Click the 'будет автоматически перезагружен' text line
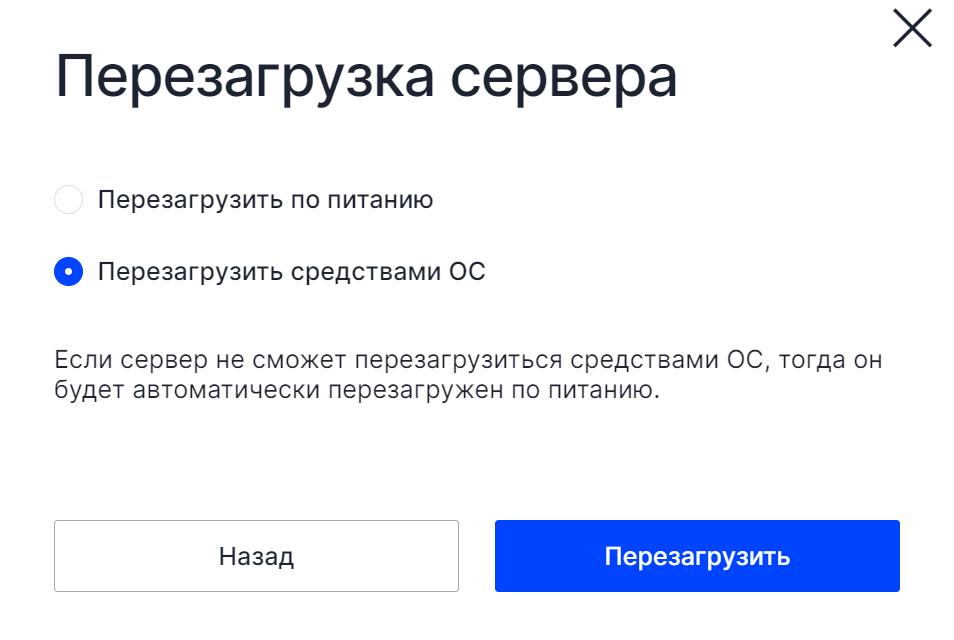 click(357, 390)
